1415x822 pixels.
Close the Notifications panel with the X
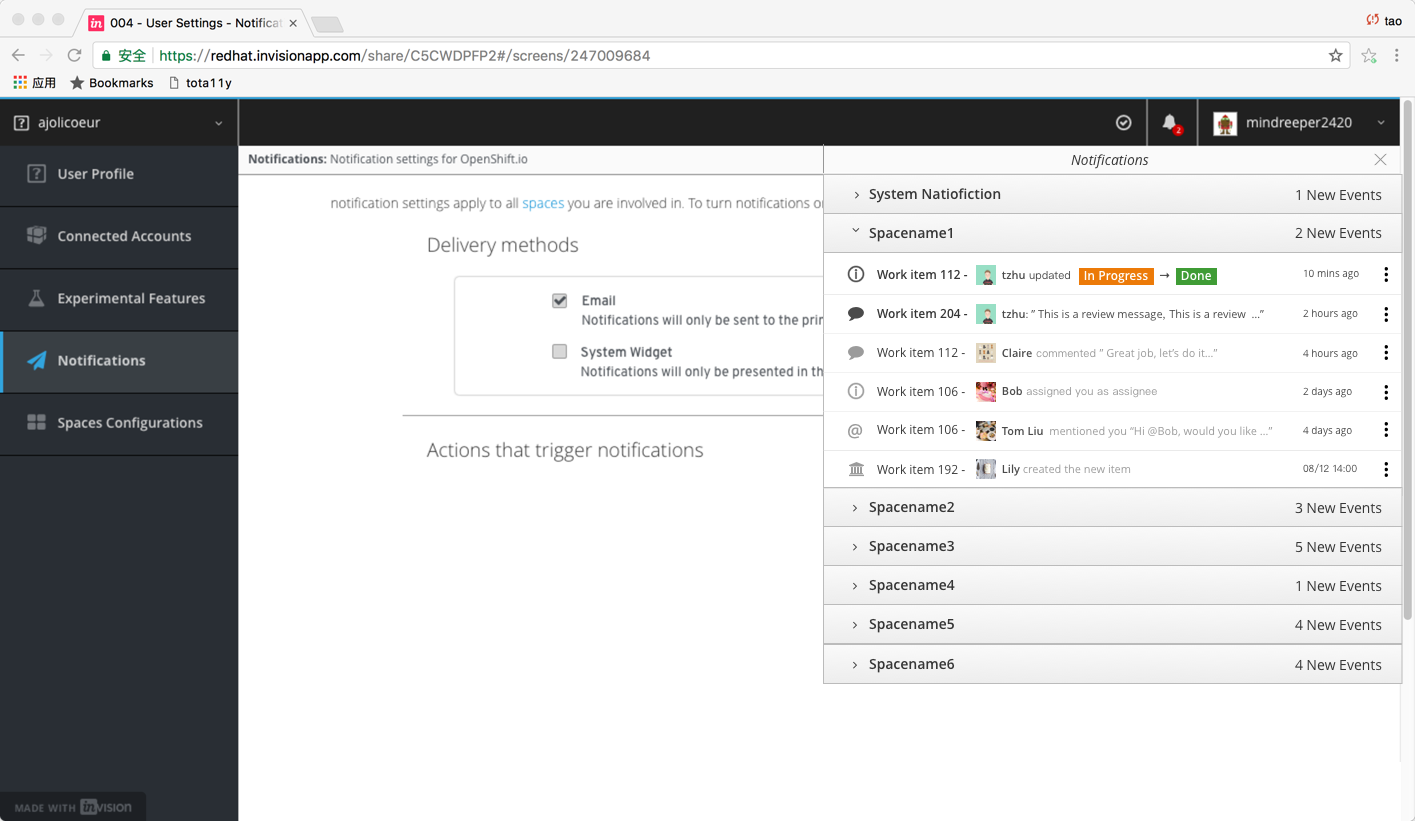1380,159
